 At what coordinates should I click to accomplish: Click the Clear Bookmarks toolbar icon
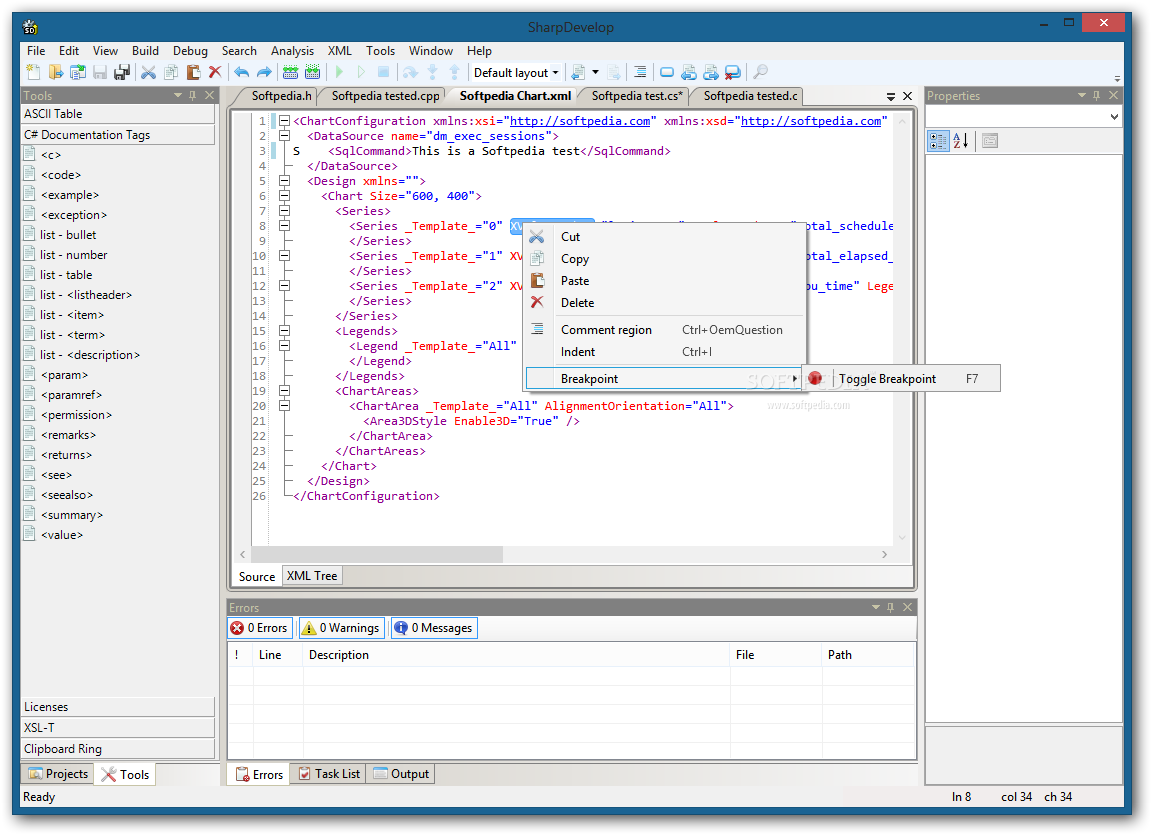coord(732,72)
